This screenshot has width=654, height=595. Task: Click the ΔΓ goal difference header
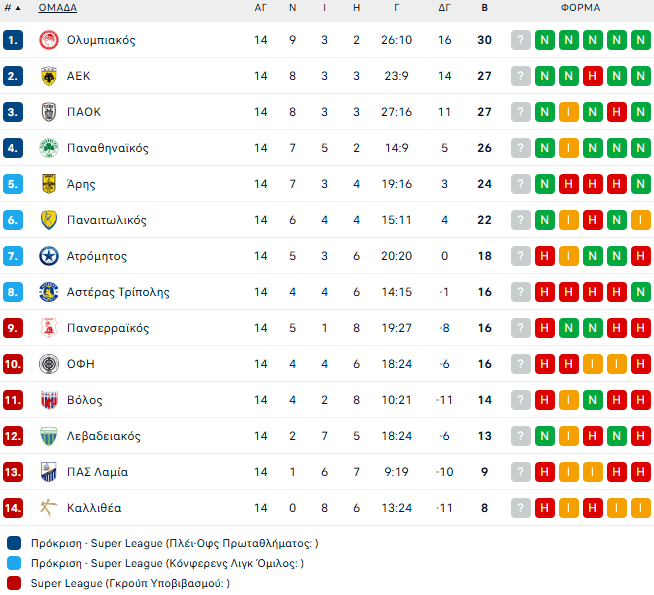point(445,8)
